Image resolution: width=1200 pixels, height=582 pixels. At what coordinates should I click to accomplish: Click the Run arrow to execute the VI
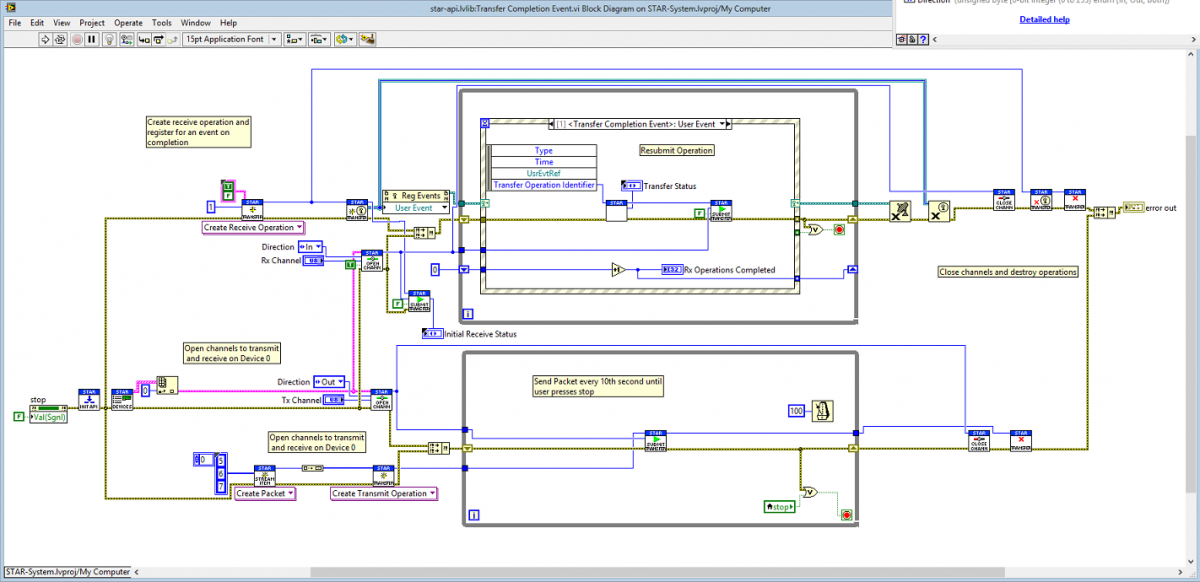point(44,39)
